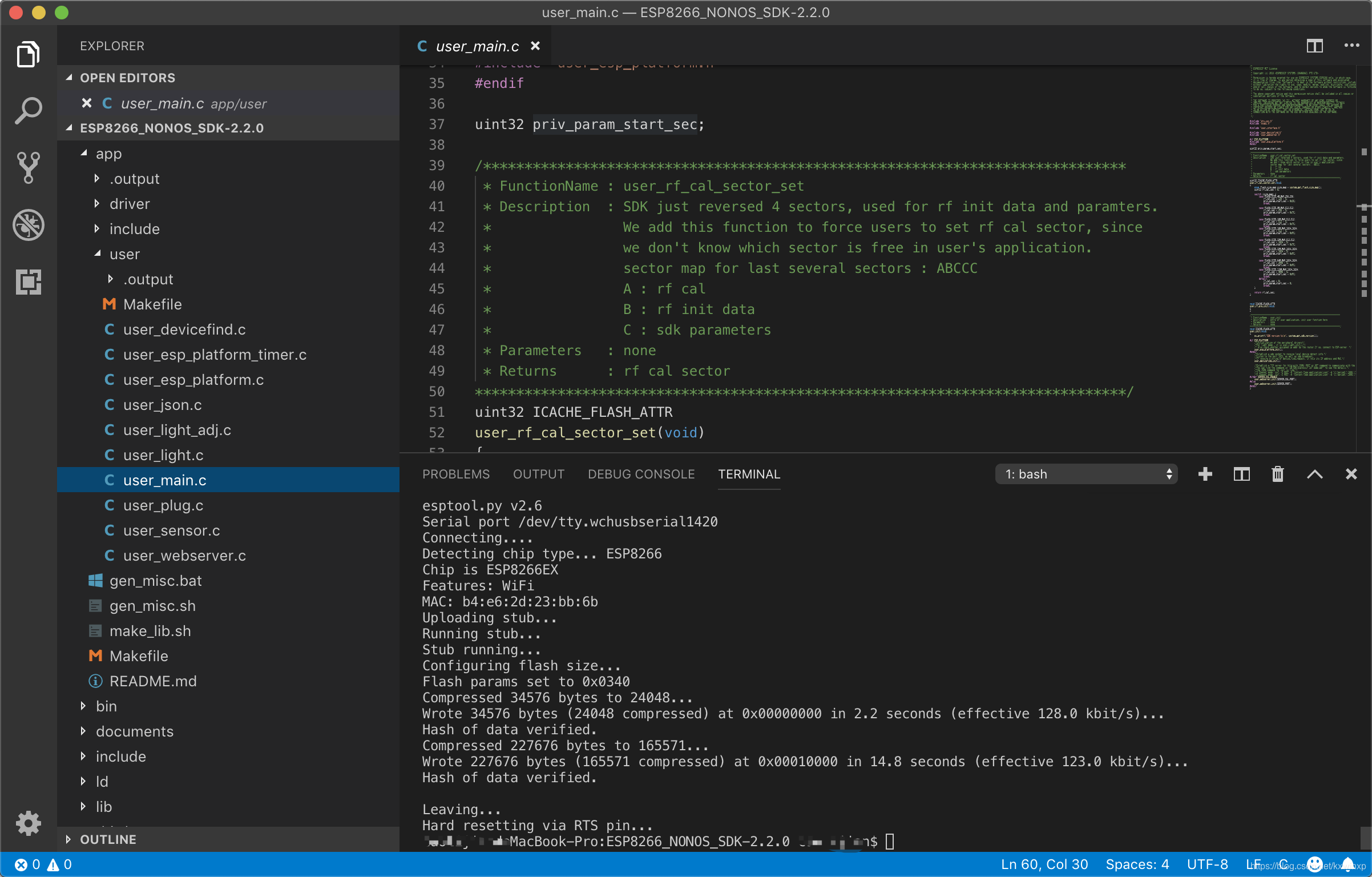Split the editor right
This screenshot has height=877, width=1372.
pos(1314,46)
